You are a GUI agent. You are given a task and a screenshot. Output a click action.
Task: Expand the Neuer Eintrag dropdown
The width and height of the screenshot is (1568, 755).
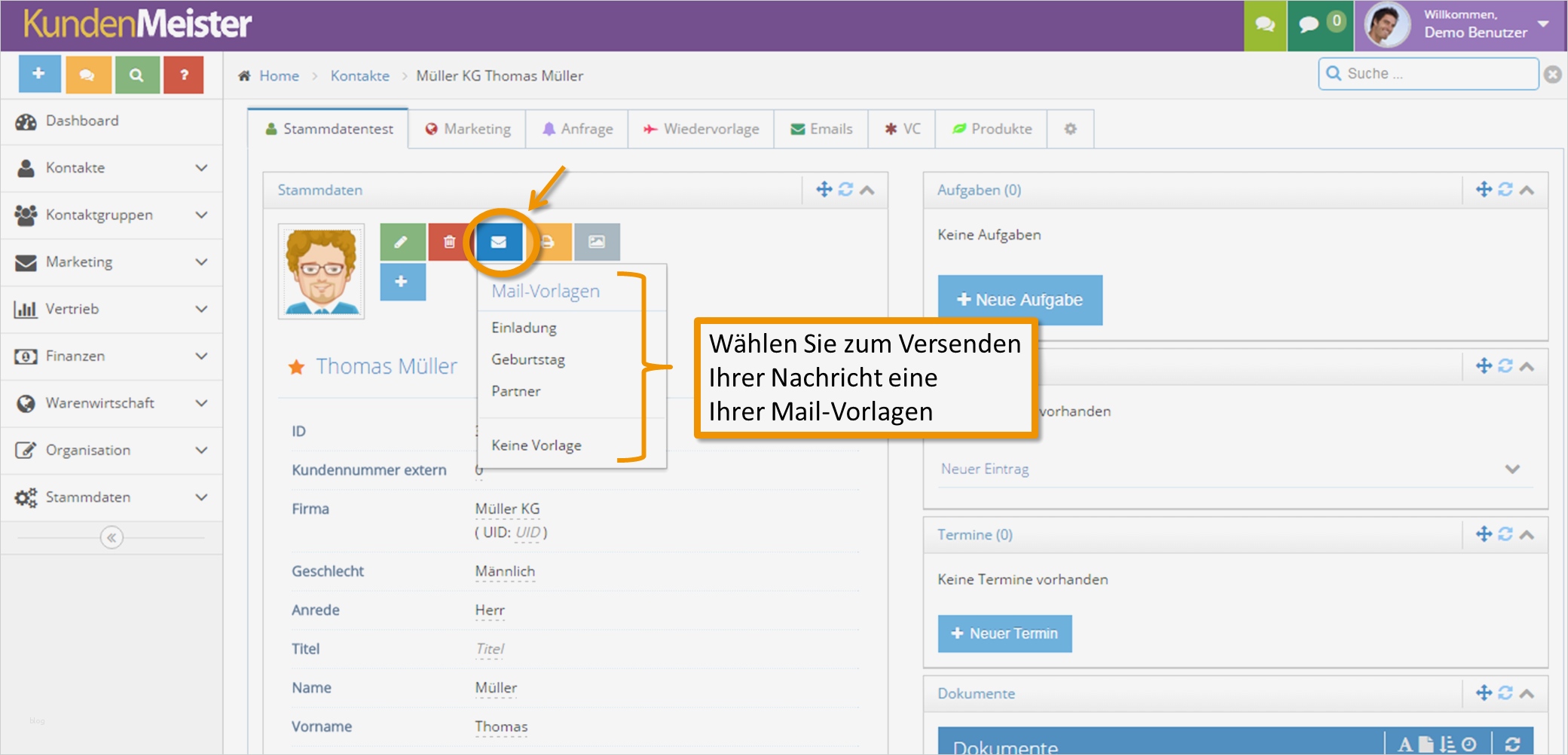1513,468
